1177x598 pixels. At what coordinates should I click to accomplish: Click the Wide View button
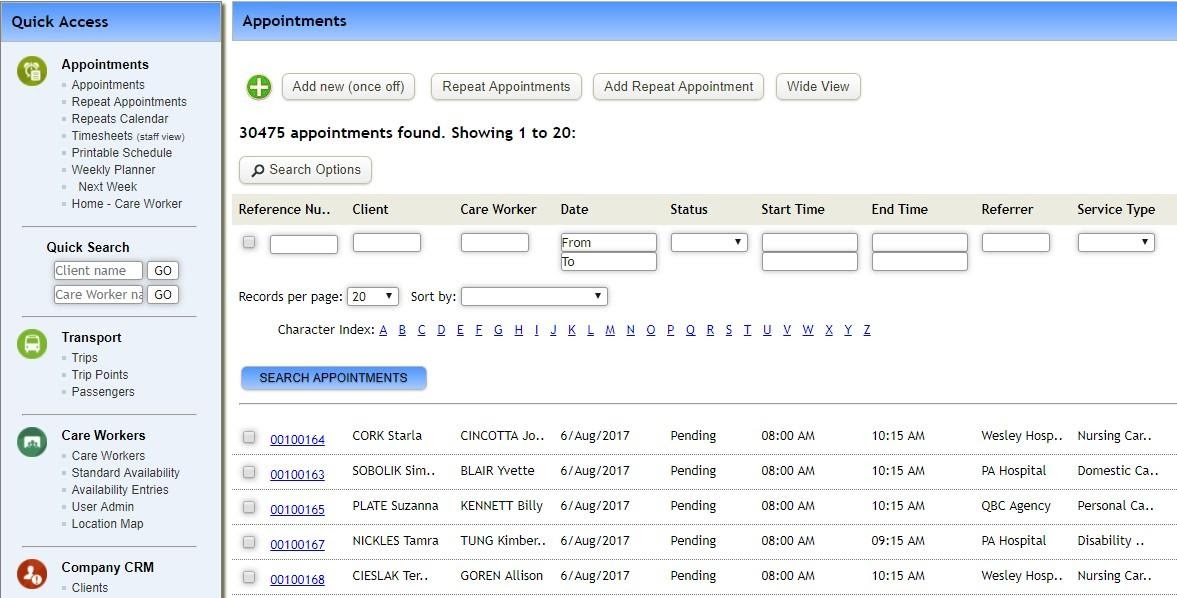(x=818, y=87)
